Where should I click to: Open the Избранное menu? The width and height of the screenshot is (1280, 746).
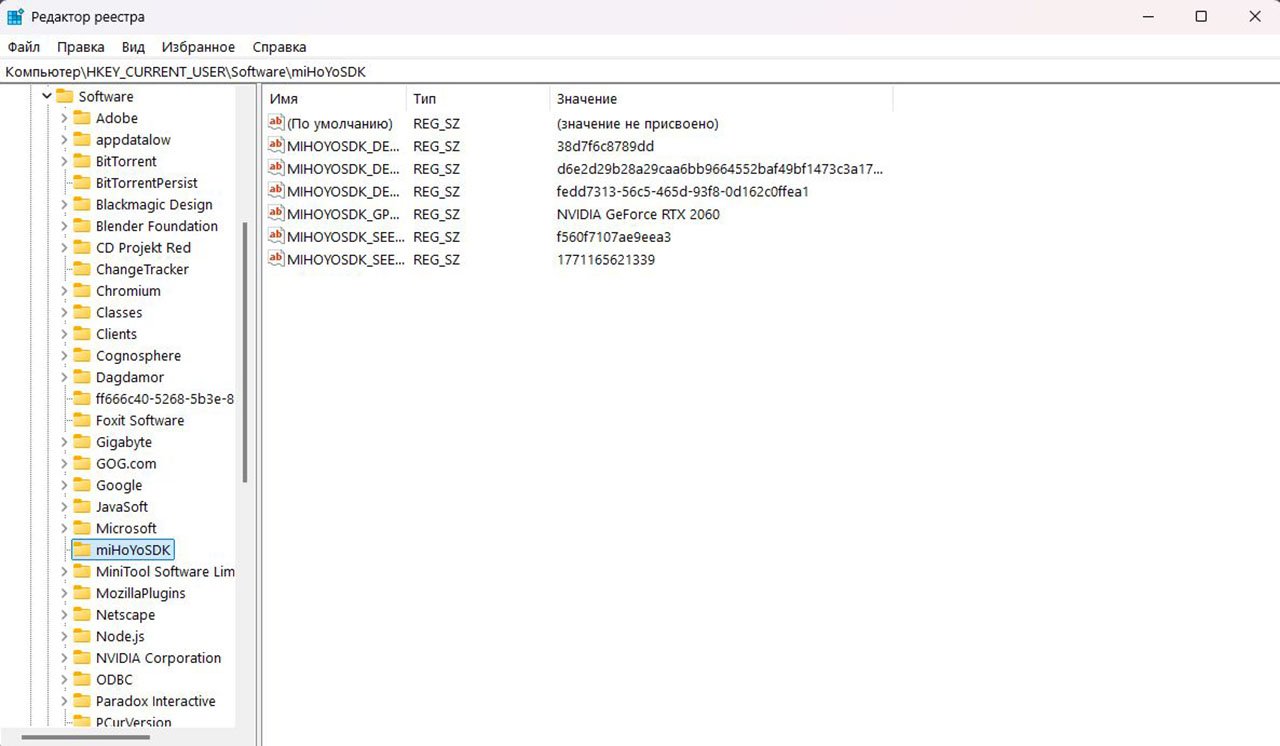point(198,47)
